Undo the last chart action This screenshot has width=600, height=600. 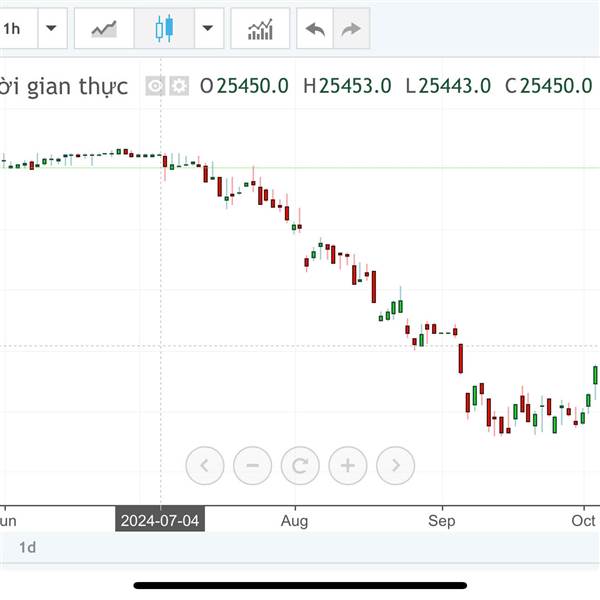[315, 28]
